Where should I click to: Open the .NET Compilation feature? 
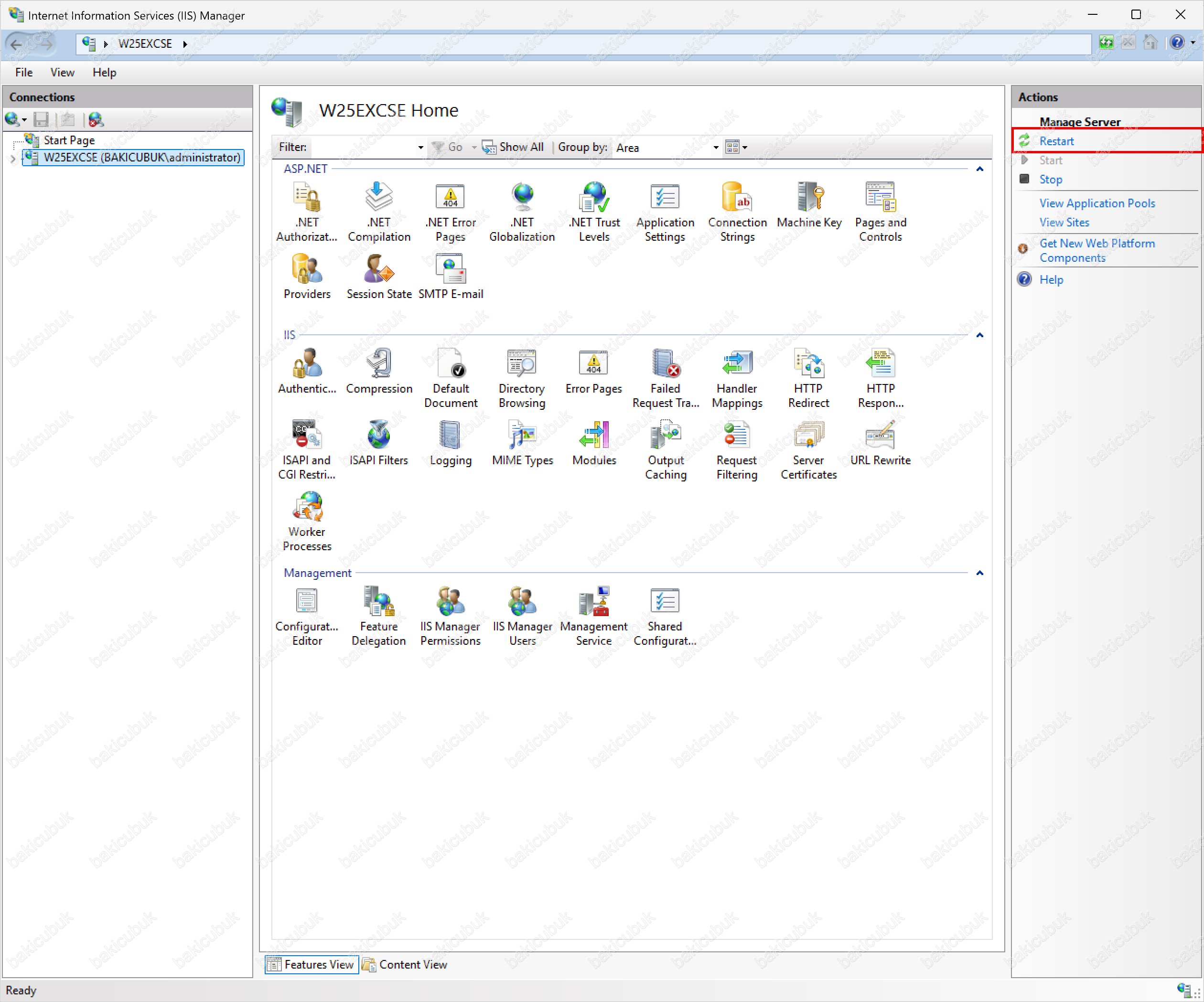[379, 212]
